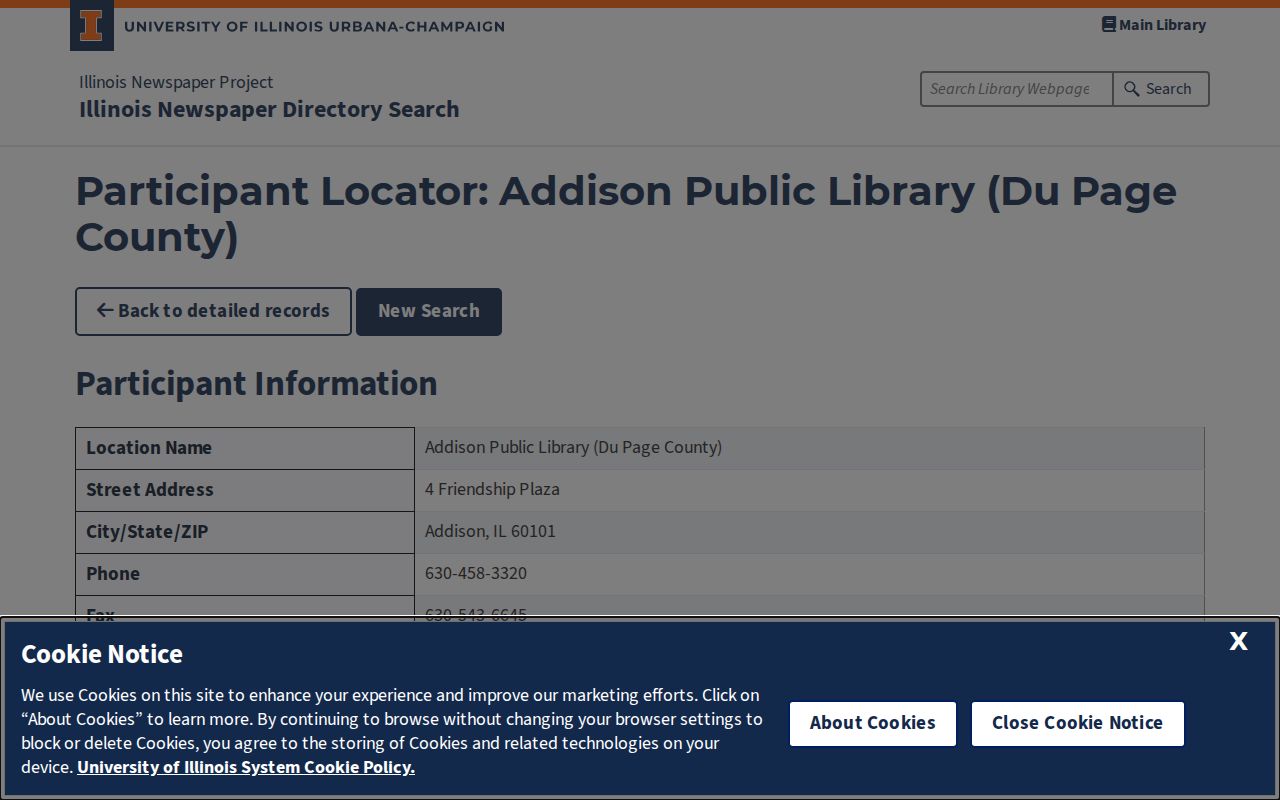Select the phone number 630-458-3320
The width and height of the screenshot is (1280, 800).
(476, 574)
